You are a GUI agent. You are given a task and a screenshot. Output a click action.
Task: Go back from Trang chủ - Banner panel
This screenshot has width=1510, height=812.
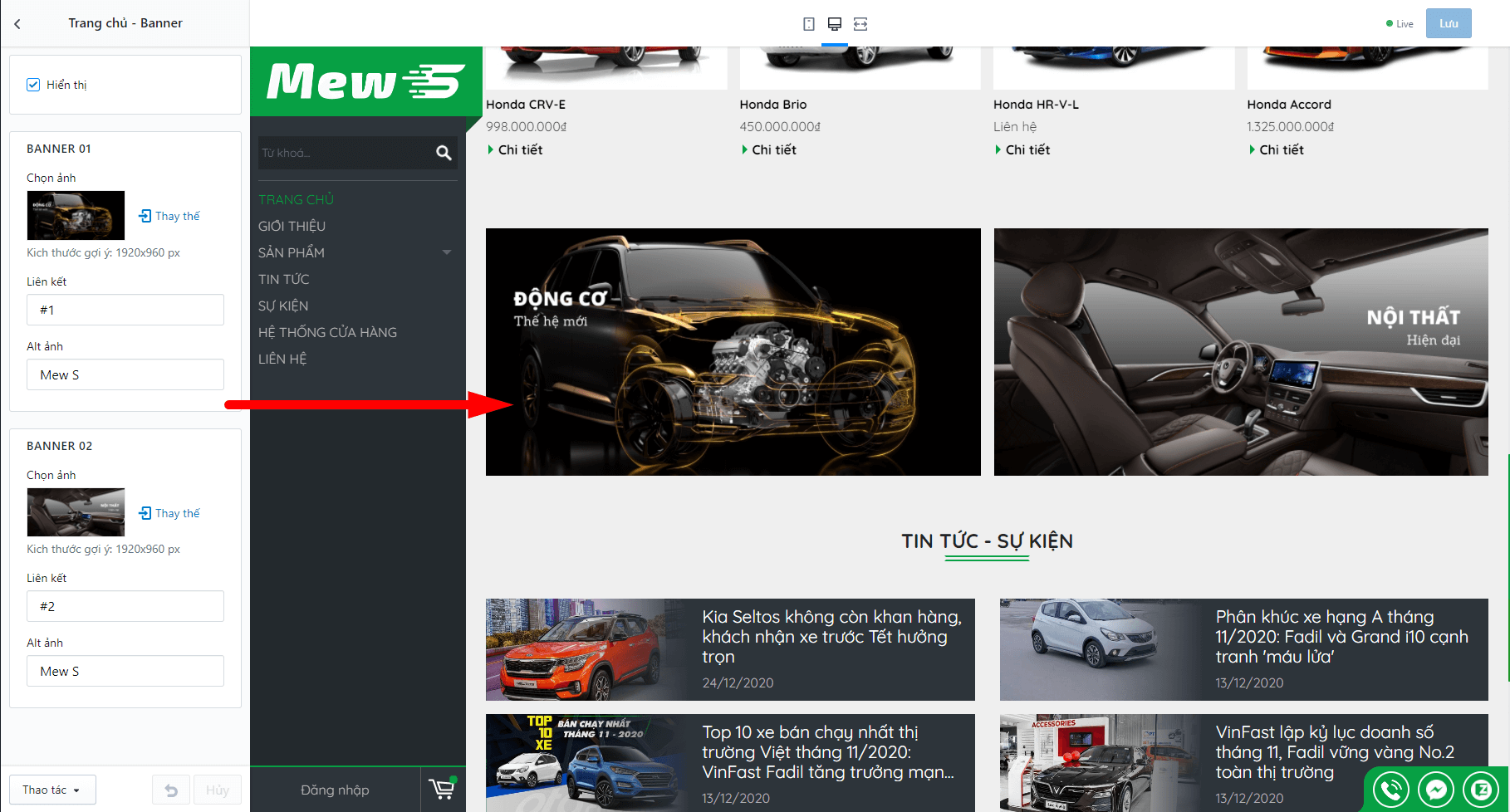[17, 24]
